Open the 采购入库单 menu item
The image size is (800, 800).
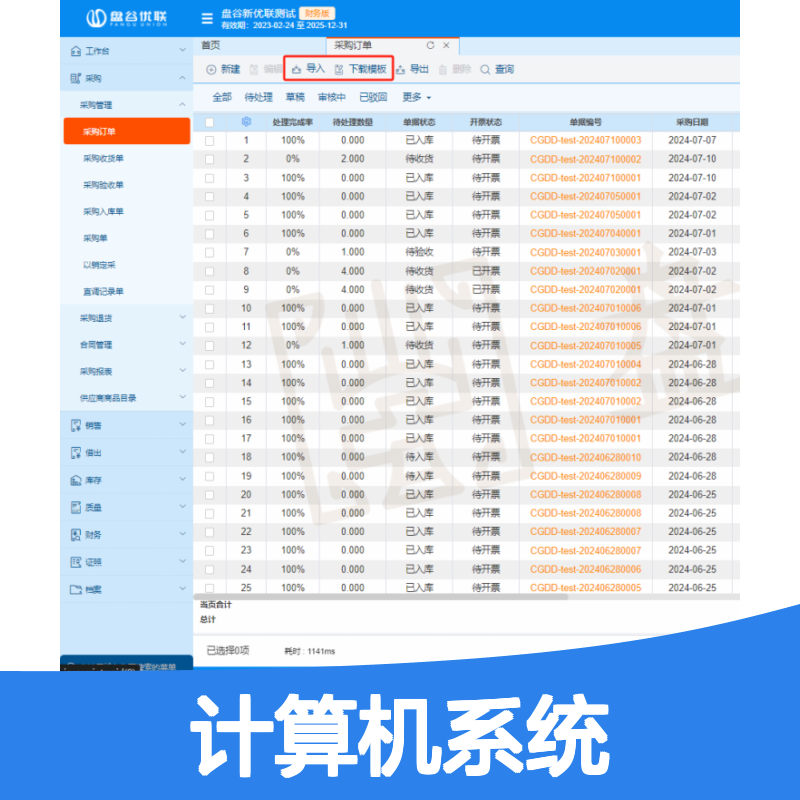(104, 211)
